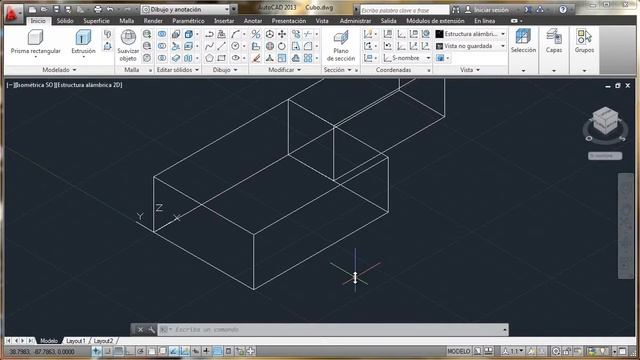Toggle Infer constraints status bar button
640x360 pixels.
click(96, 351)
